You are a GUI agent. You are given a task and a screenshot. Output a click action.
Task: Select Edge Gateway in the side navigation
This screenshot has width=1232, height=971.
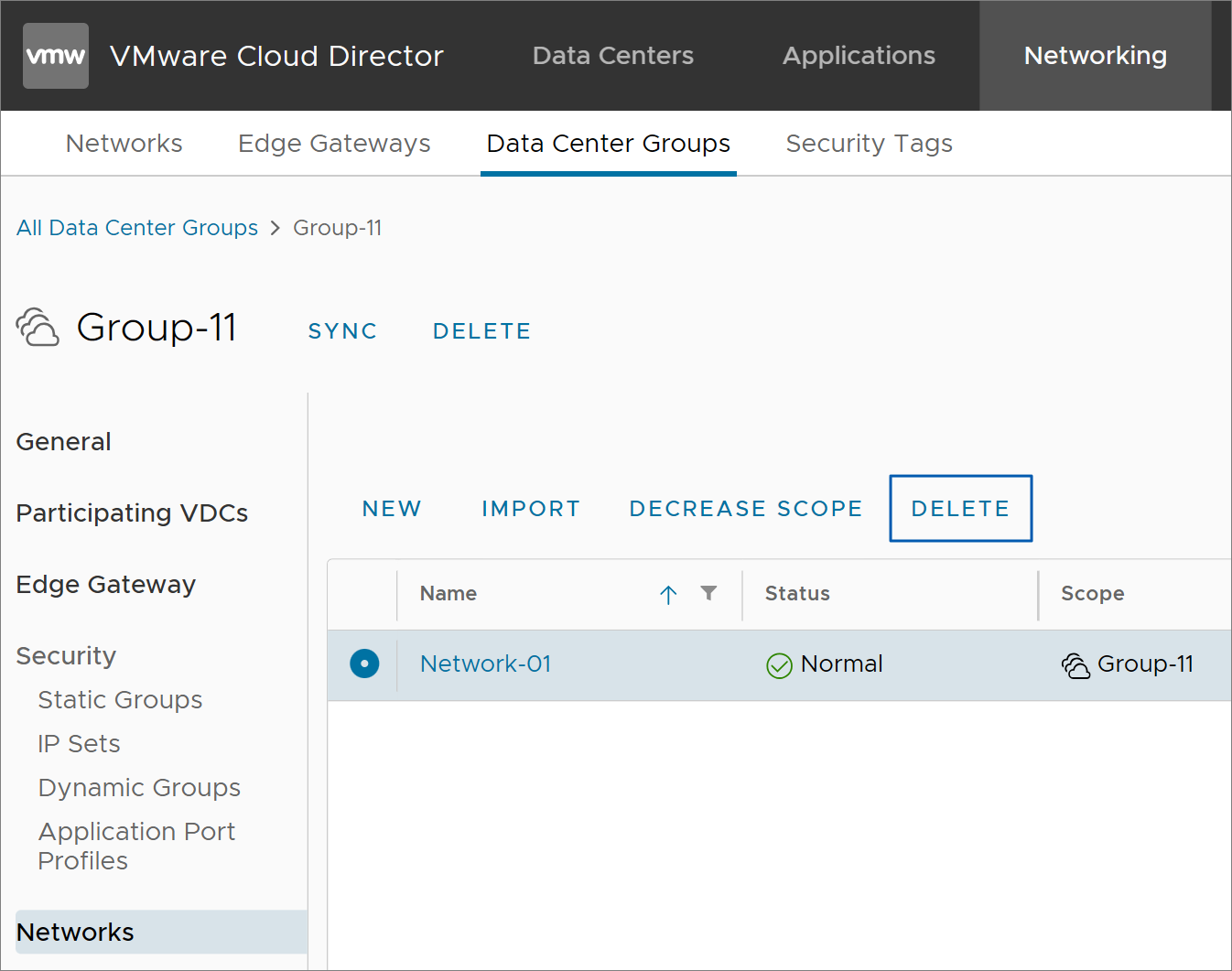tap(106, 585)
